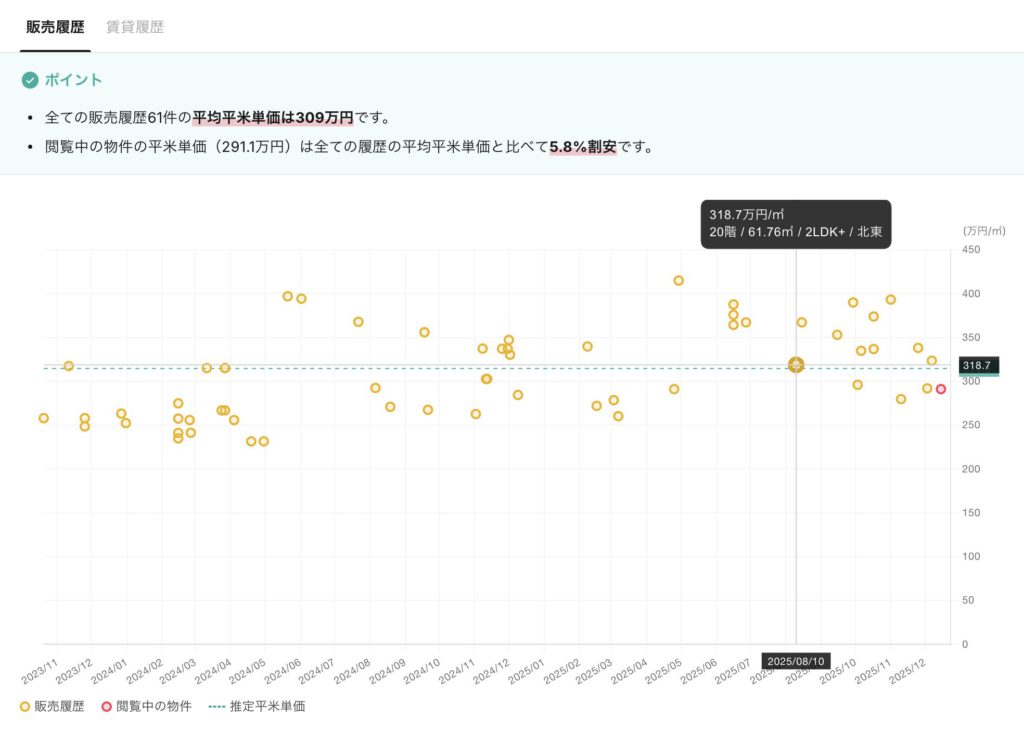Click the 318.7 value label on y-axis
The image size is (1024, 742).
coord(978,366)
